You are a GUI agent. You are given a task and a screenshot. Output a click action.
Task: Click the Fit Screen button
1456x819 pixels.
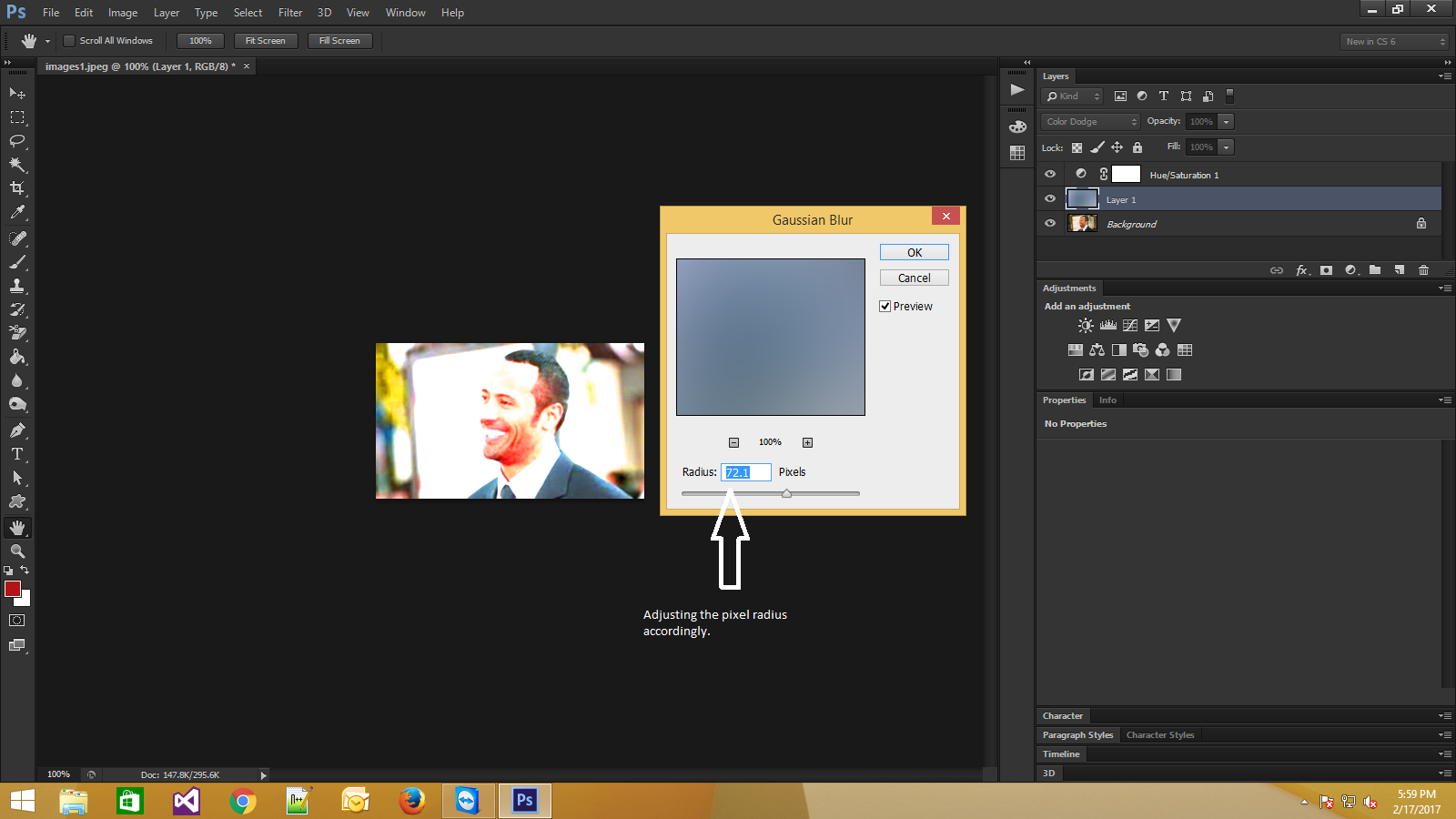[266, 40]
